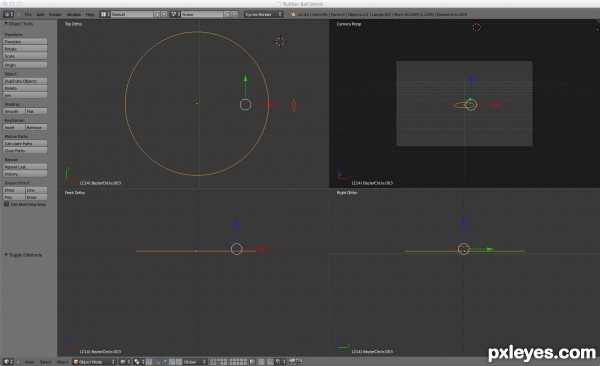Toggle the 3D manipulator widget button
This screenshot has width=600, height=366.
pos(157,362)
